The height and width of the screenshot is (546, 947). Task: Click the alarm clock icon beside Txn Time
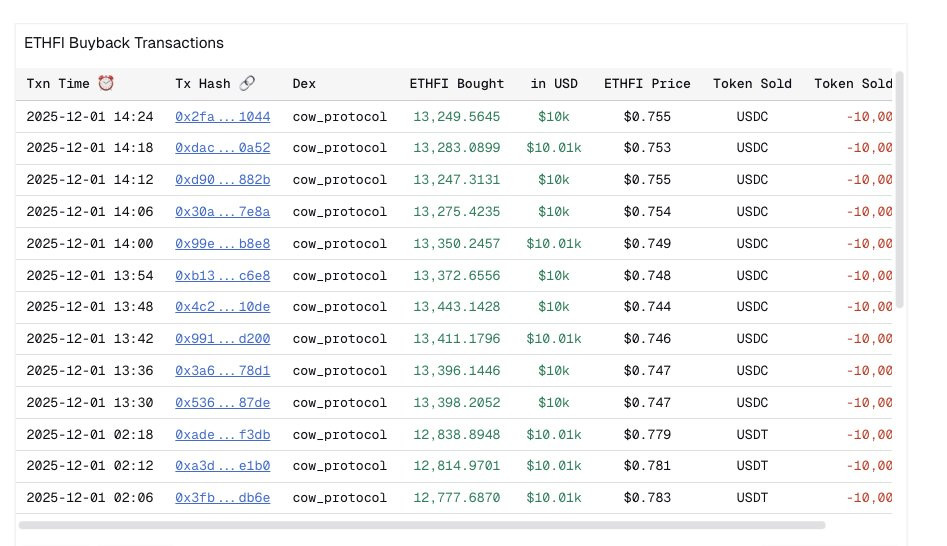point(106,84)
